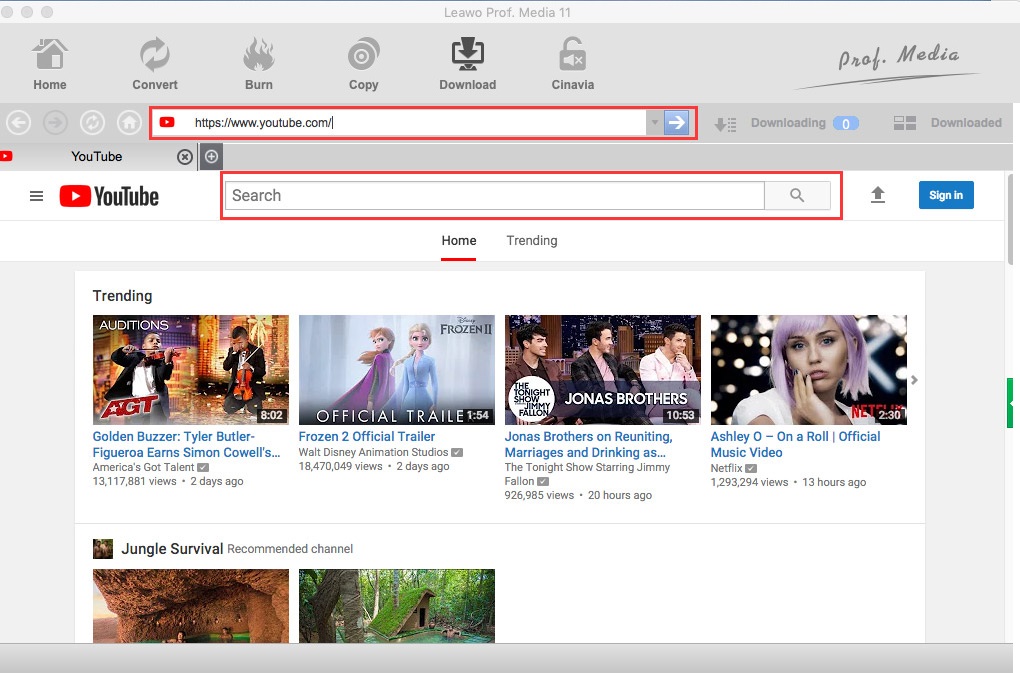
Task: Open the YouTube hamburger guide menu
Action: [37, 196]
